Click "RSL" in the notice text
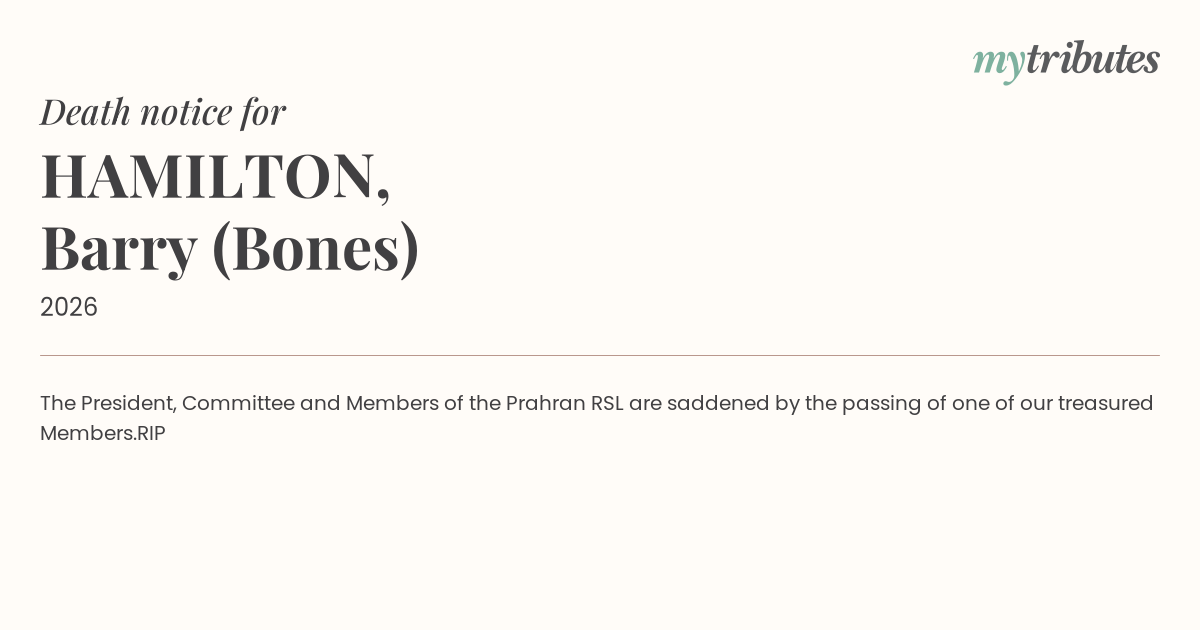Screen dimensions: 1200x630 [607, 403]
